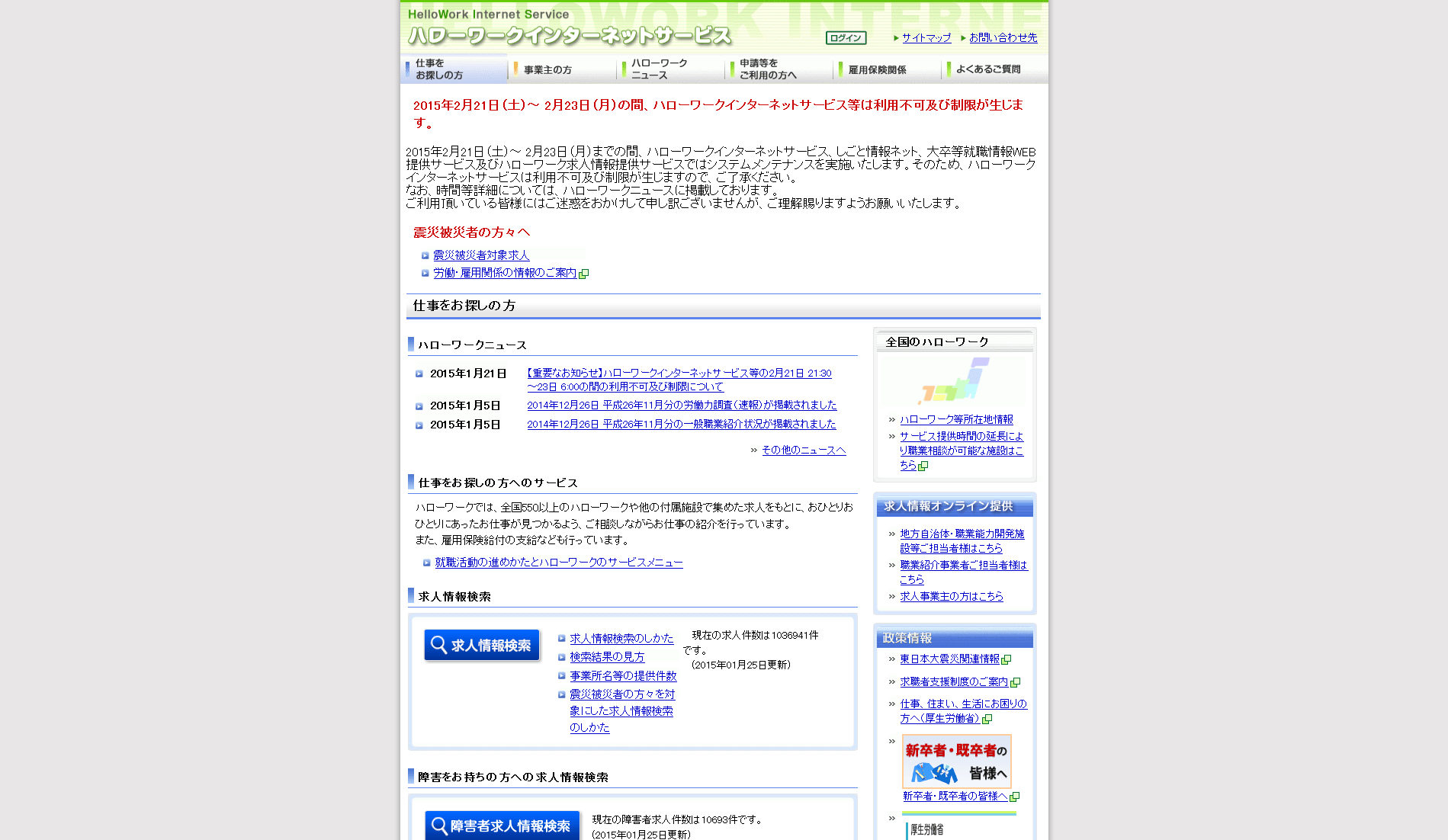Select the 事業主の方 tab
This screenshot has height=840, width=1448.
click(x=563, y=69)
